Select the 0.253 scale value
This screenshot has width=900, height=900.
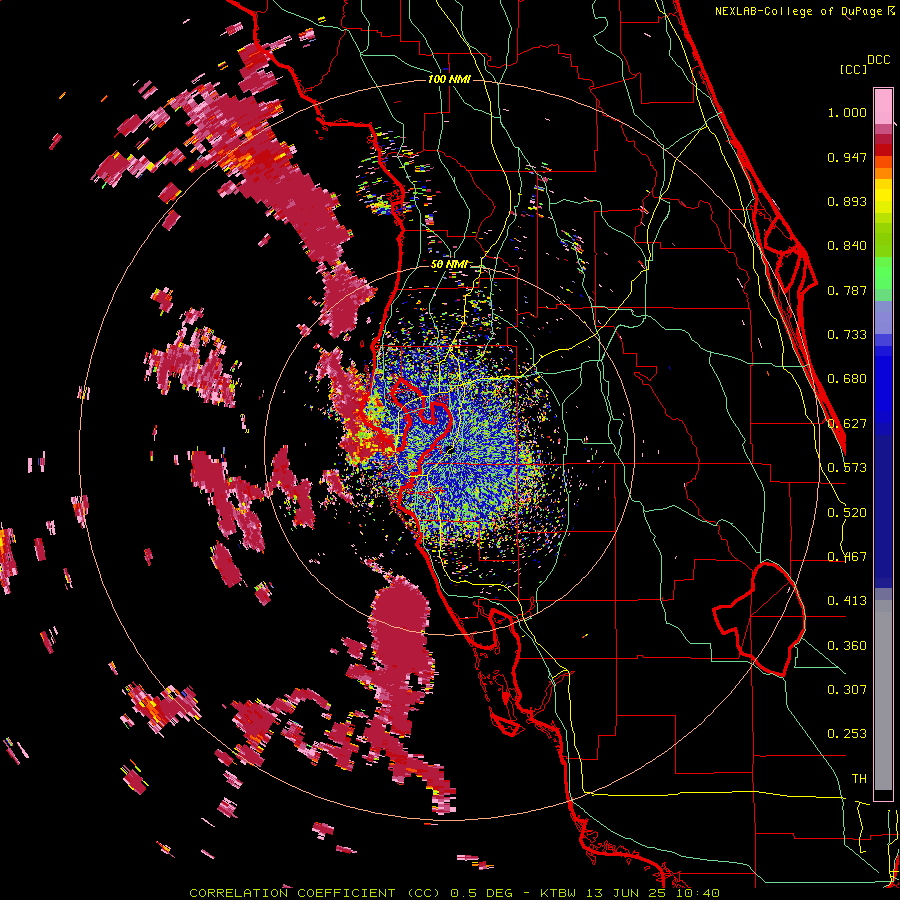[x=847, y=734]
